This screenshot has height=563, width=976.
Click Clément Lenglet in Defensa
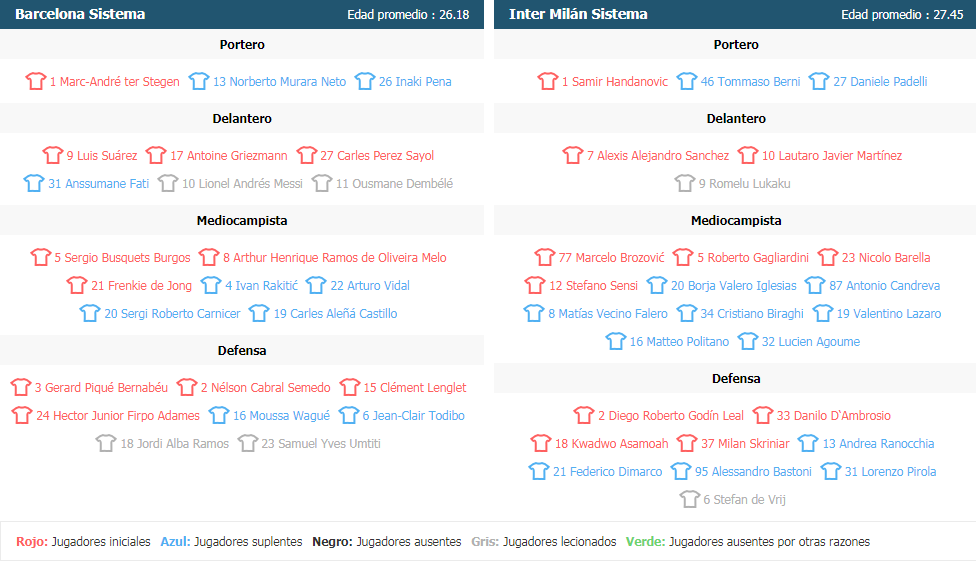click(415, 388)
